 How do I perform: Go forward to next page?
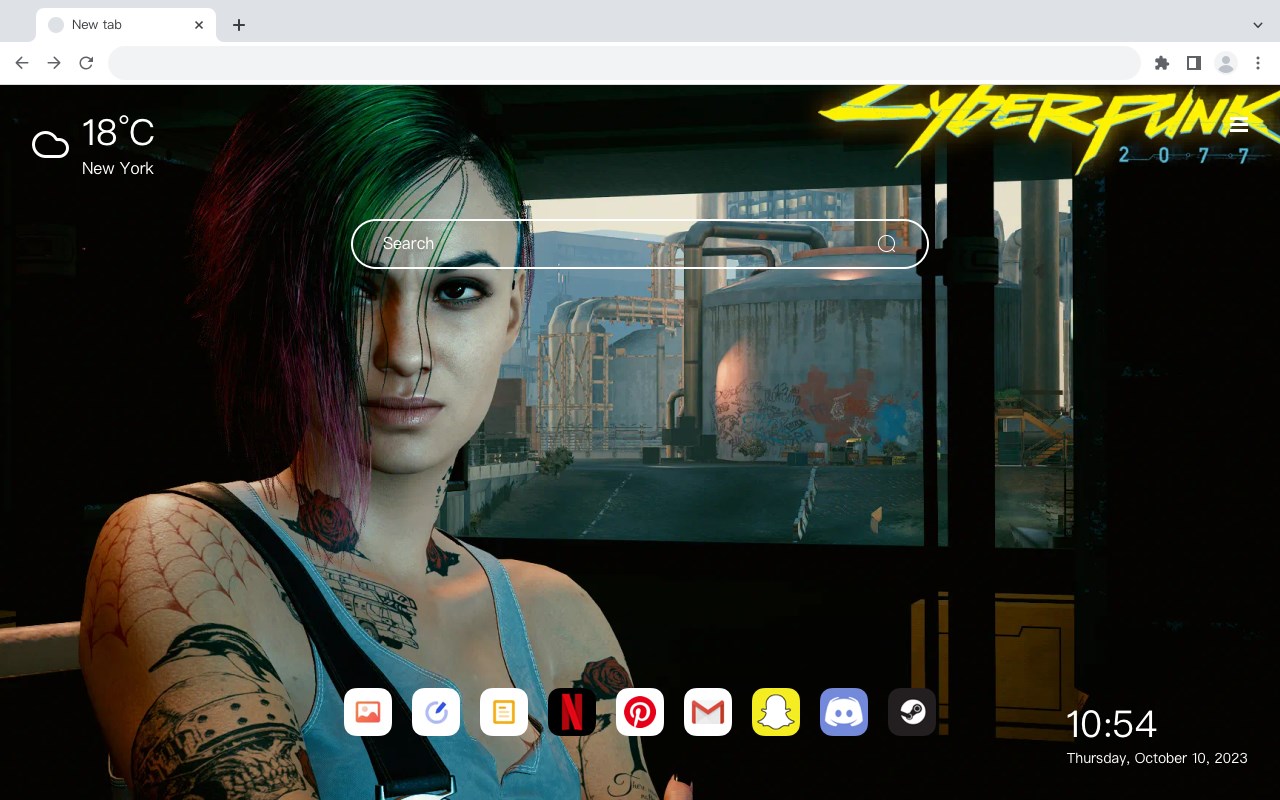[54, 63]
